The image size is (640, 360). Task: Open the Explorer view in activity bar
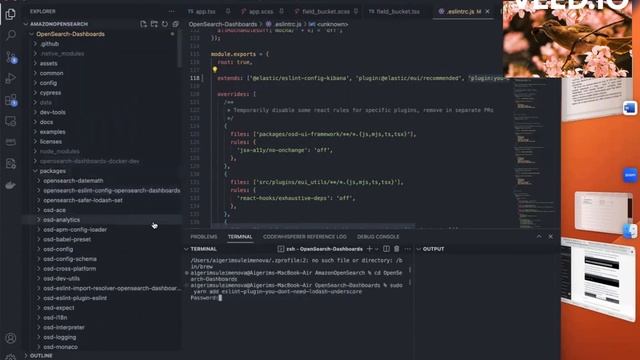(x=11, y=14)
